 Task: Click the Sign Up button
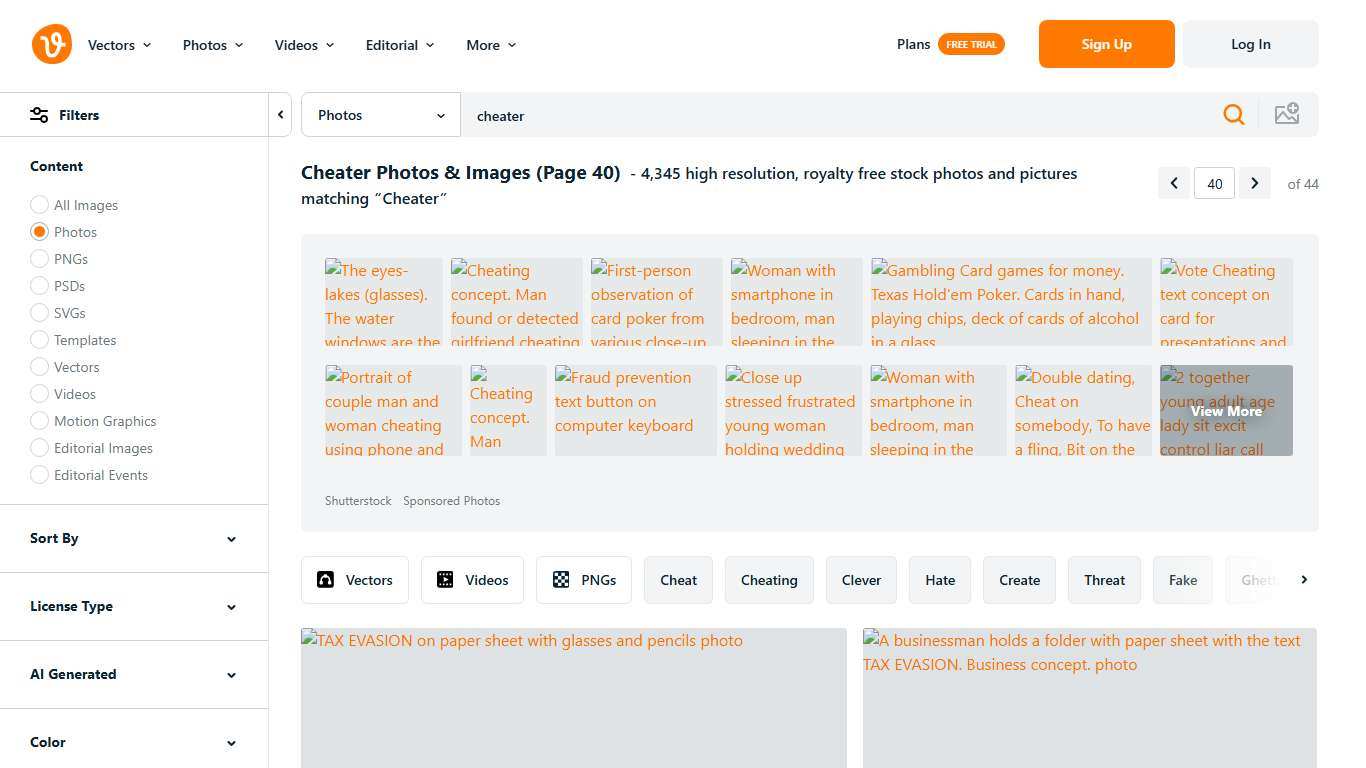pos(1106,44)
